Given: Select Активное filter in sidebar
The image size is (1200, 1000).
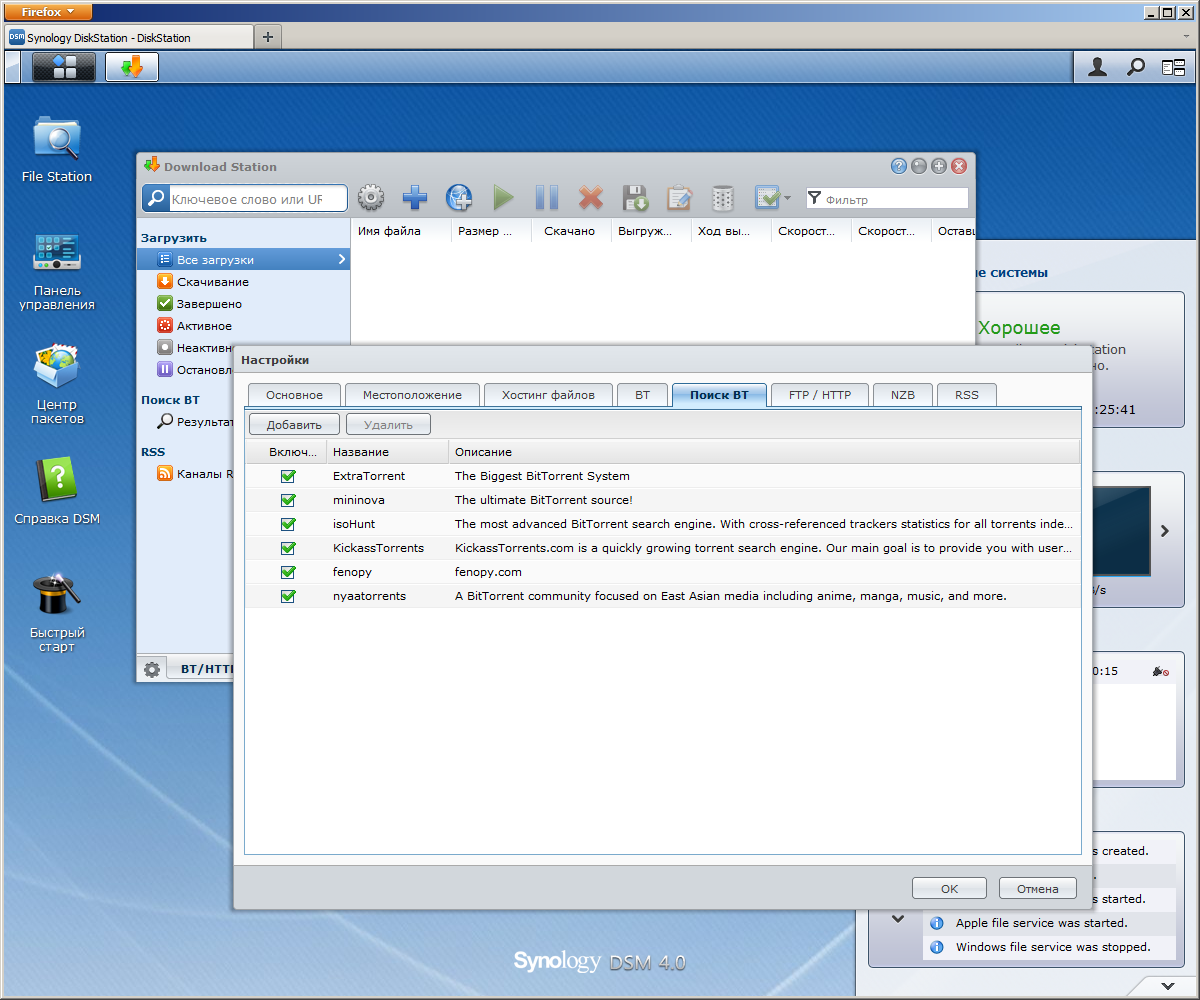Looking at the screenshot, I should (243, 326).
